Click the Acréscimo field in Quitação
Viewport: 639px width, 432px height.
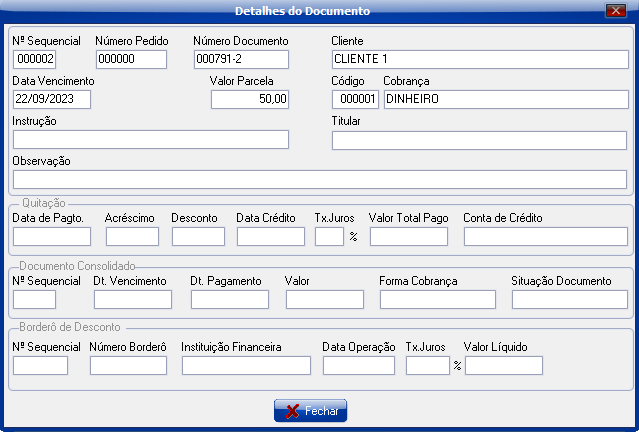(132, 236)
